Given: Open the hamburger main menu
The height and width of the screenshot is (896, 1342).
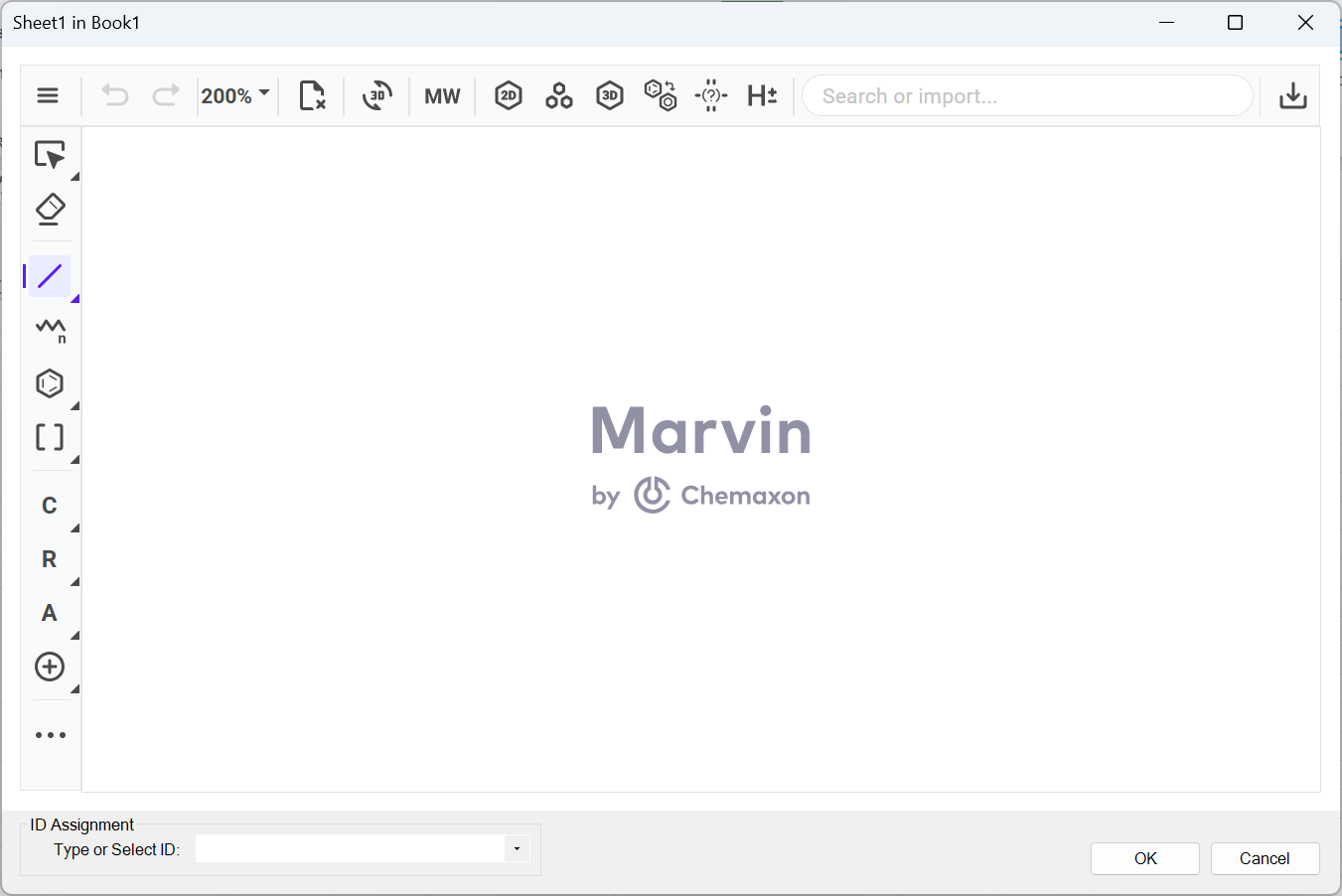Looking at the screenshot, I should pos(48,96).
